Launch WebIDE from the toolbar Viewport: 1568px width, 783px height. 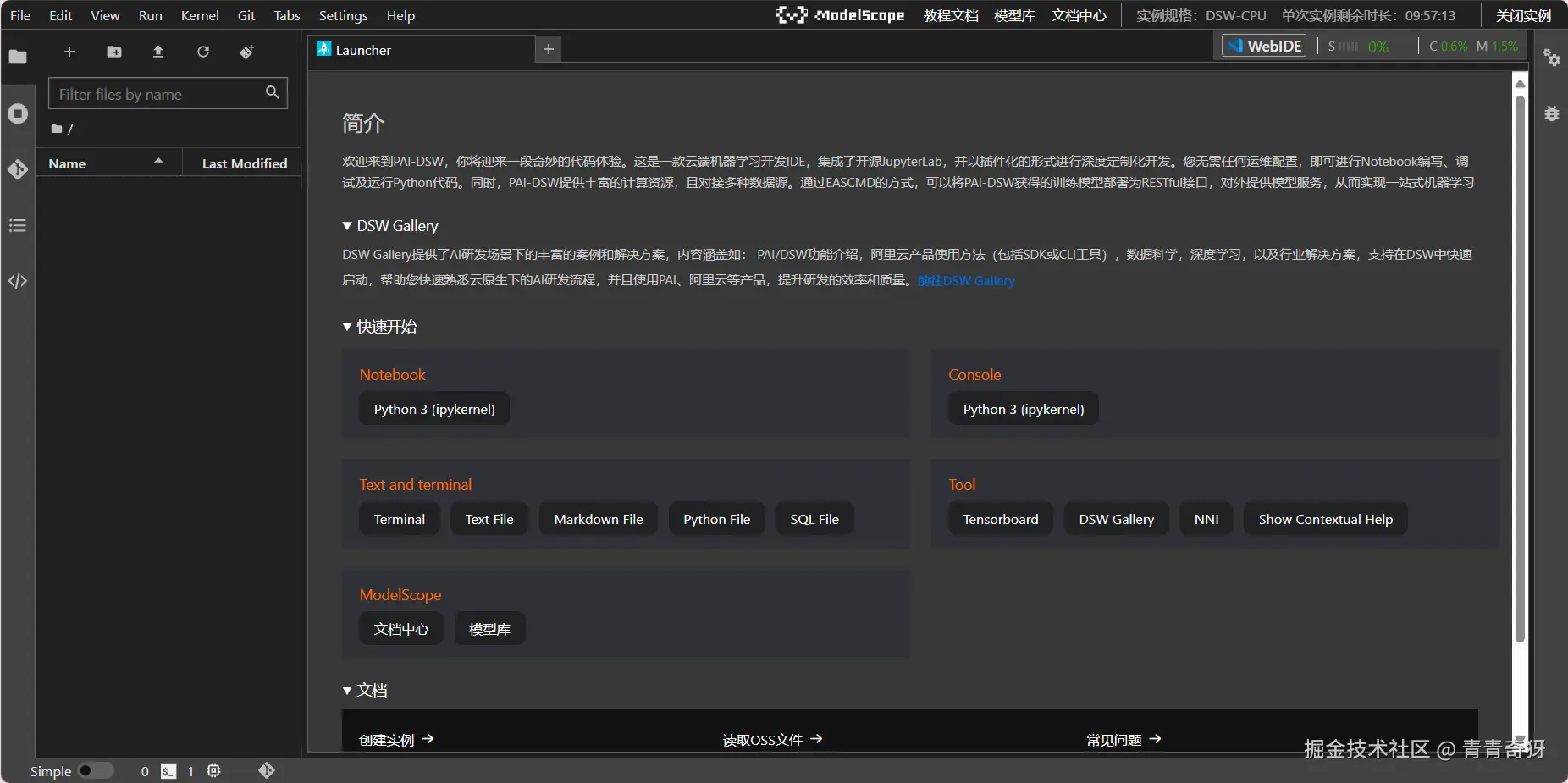click(x=1264, y=46)
